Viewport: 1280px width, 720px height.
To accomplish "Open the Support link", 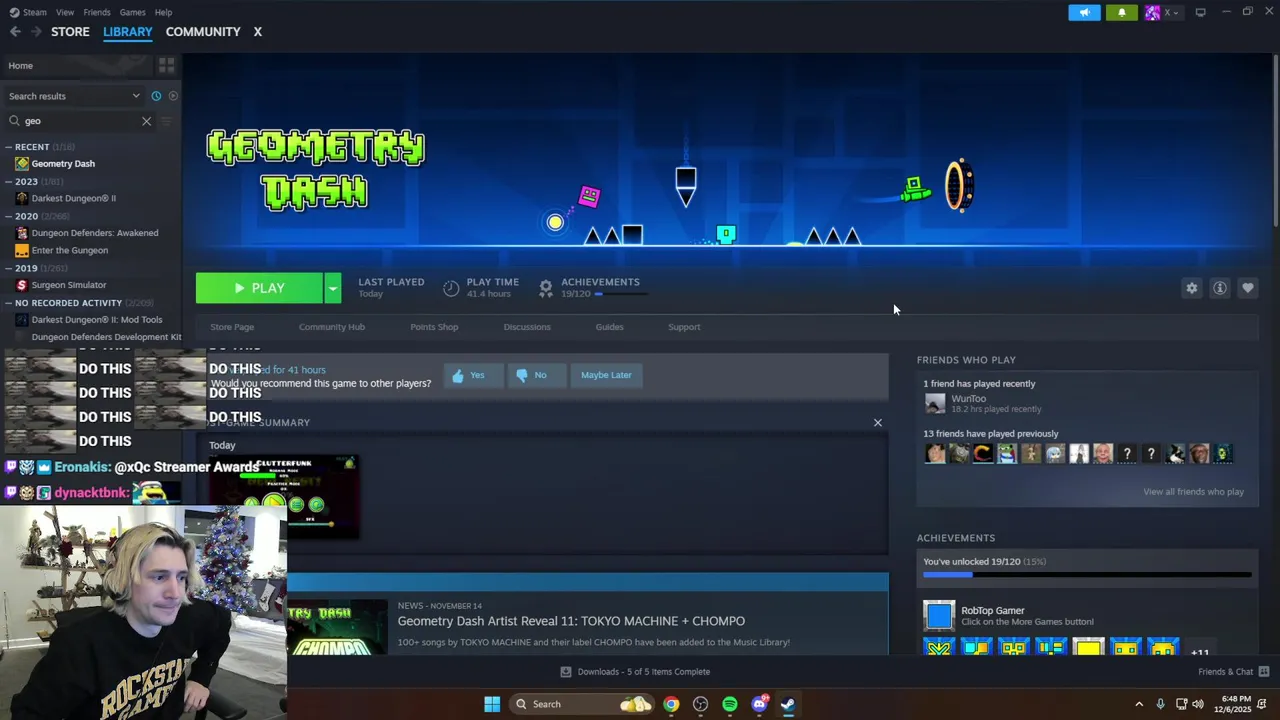I will click(x=684, y=327).
